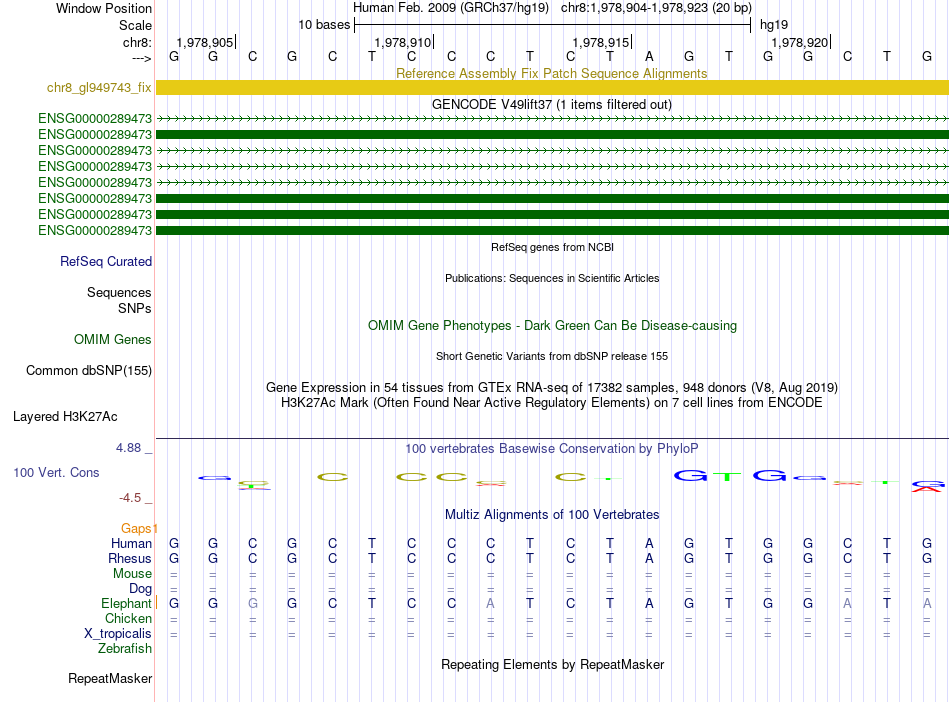Image resolution: width=950 pixels, height=702 pixels.
Task: Click the Sequences track label
Action: 119,293
